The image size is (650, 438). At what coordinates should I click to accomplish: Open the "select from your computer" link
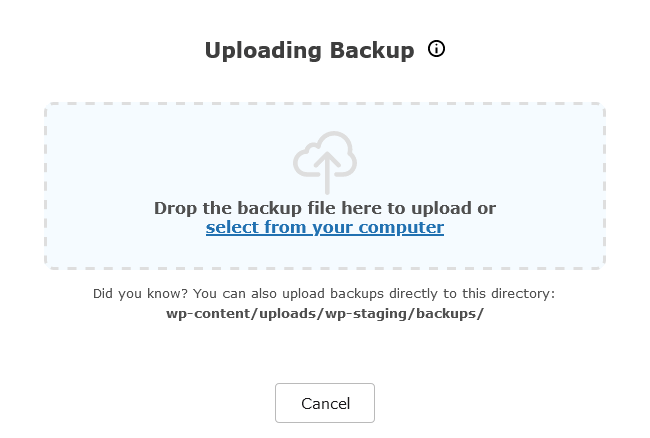(325, 227)
